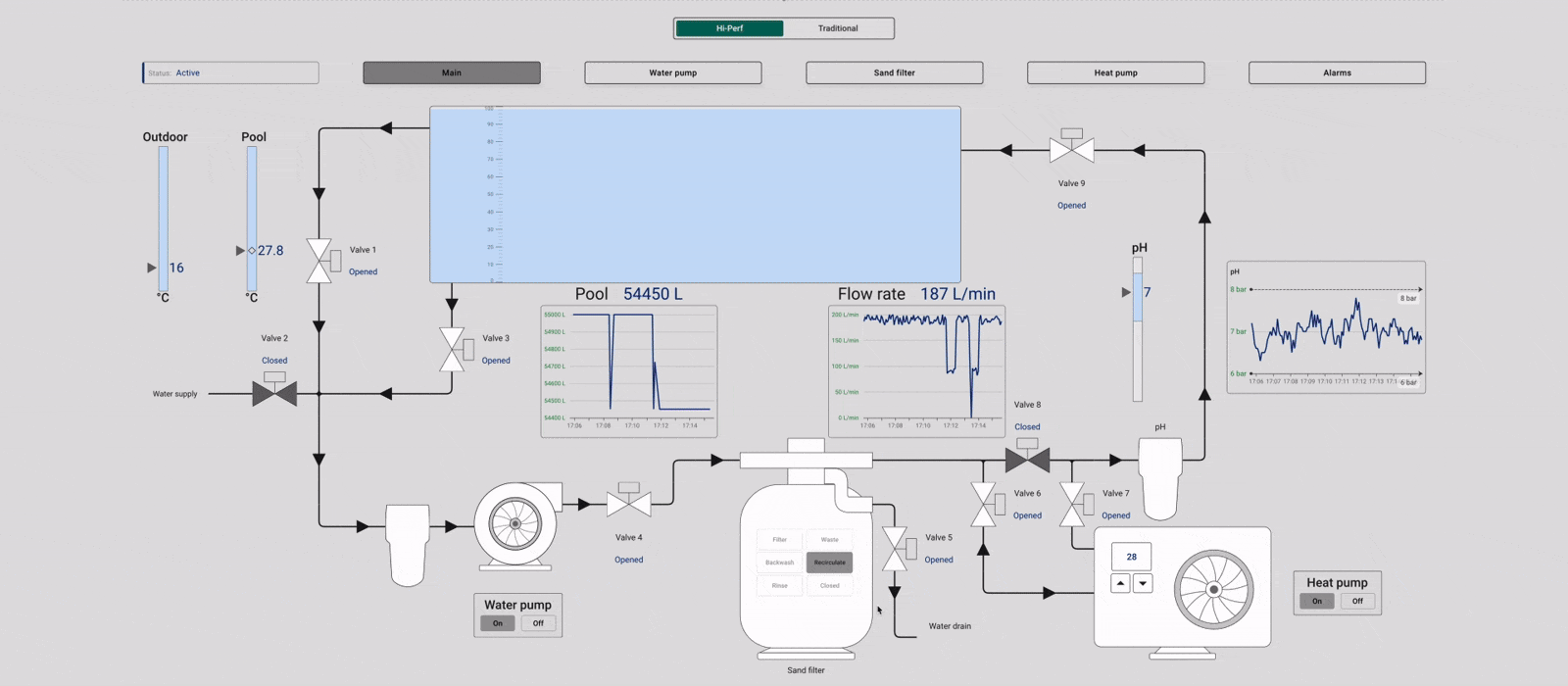Click the Valve 8 Closed status text
The image size is (1568, 686).
[1027, 427]
